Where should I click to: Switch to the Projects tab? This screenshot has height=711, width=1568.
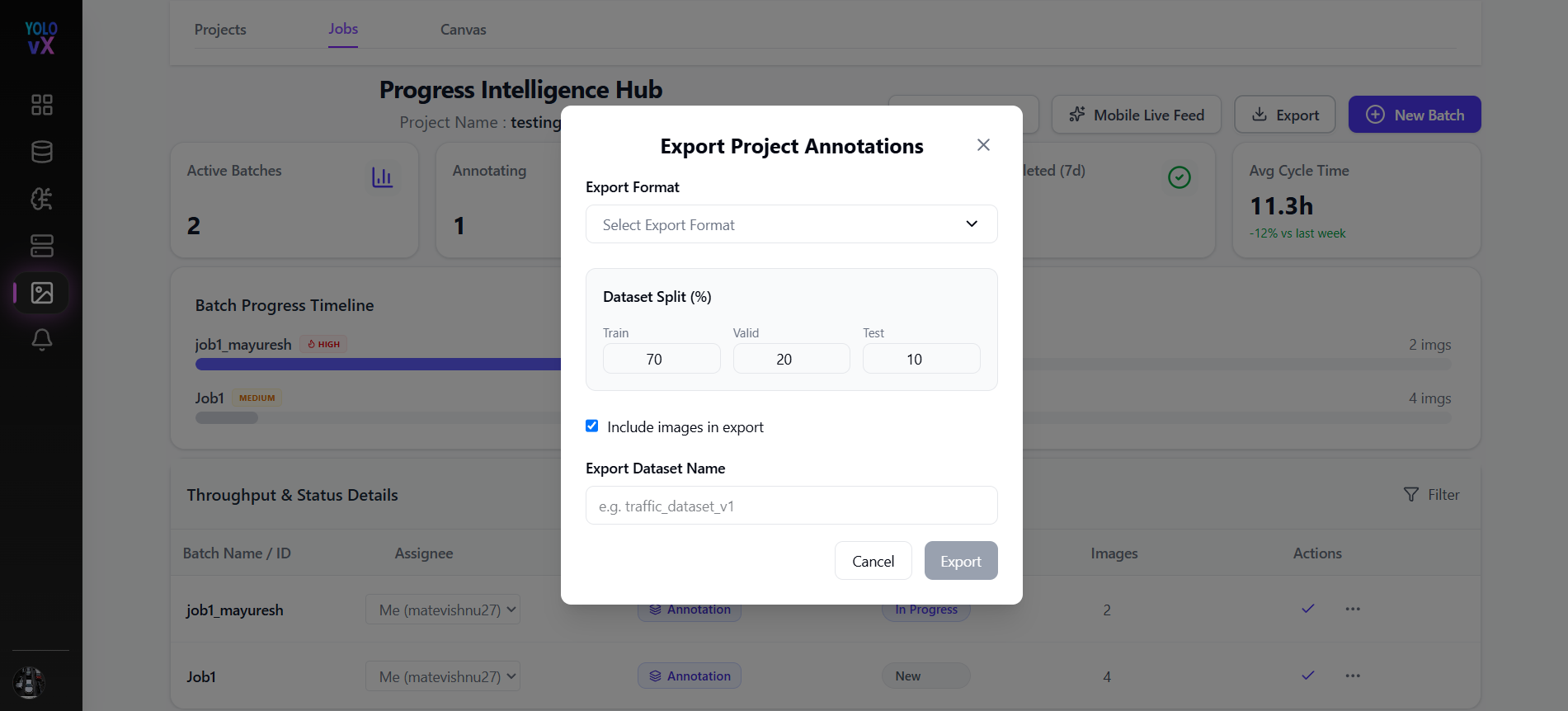click(x=220, y=30)
